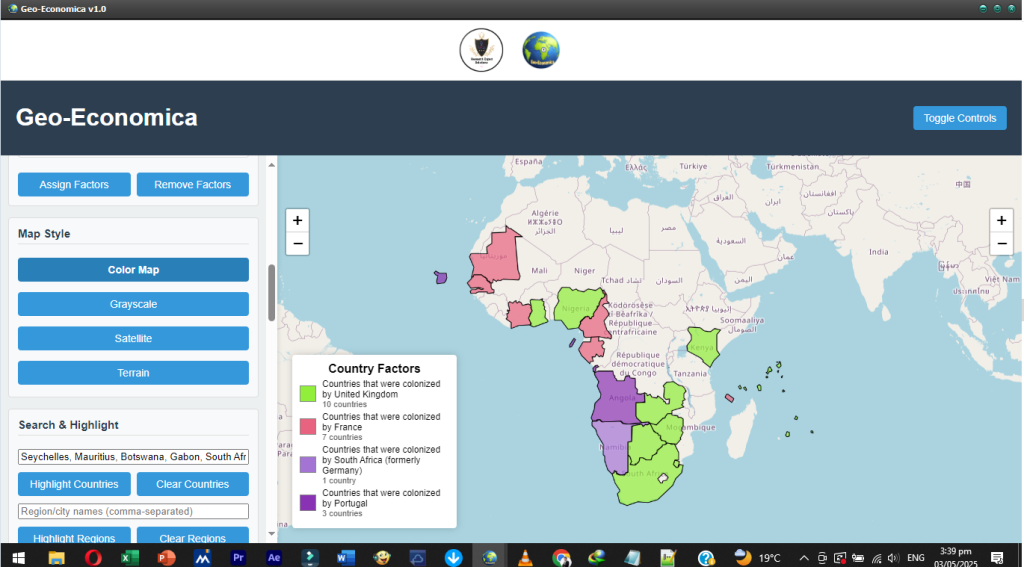
Task: Click the Remove Factors button
Action: [193, 185]
